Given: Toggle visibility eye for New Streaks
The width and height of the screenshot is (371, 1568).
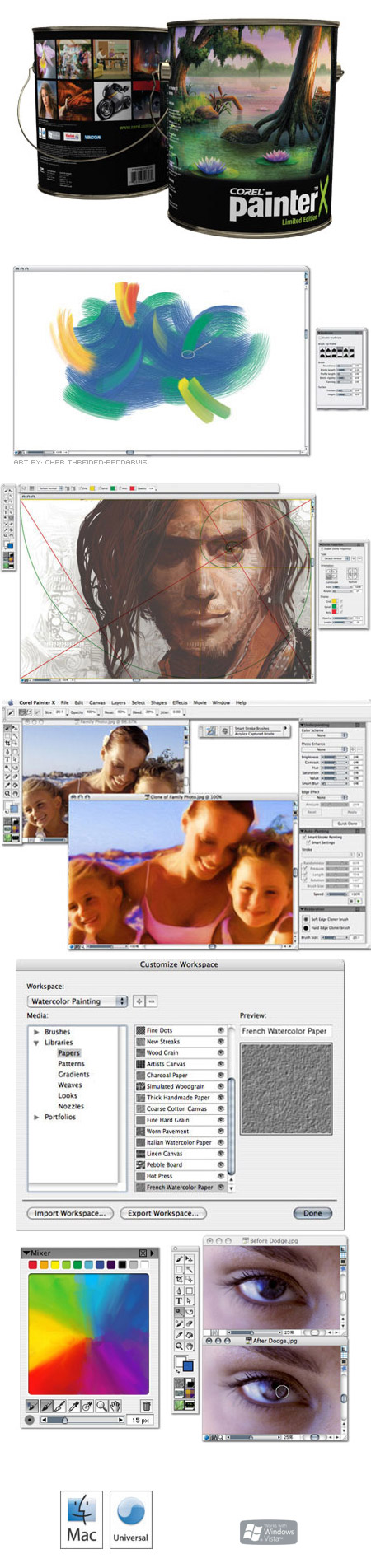Looking at the screenshot, I should click(x=220, y=1041).
